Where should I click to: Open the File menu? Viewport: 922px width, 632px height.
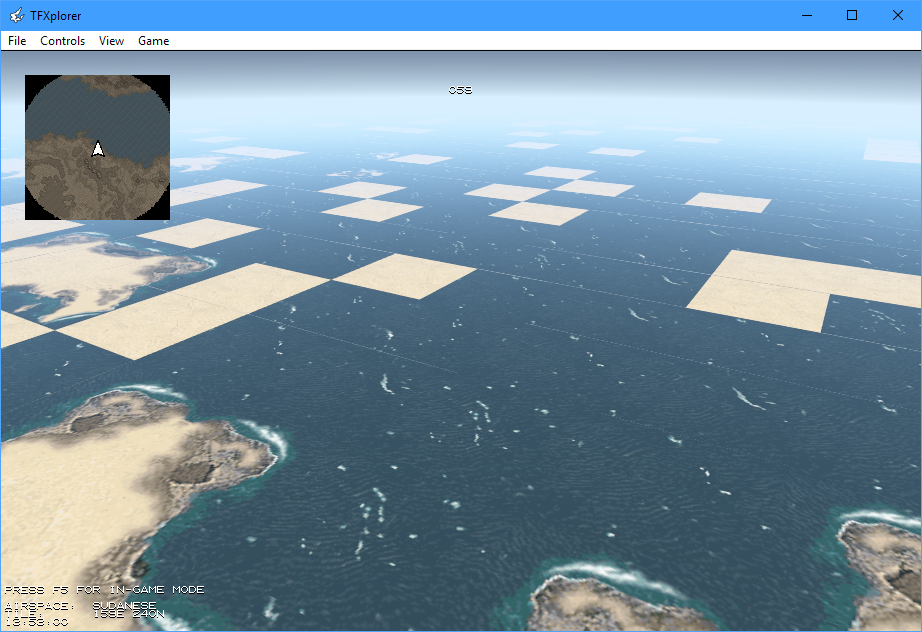(x=17, y=41)
